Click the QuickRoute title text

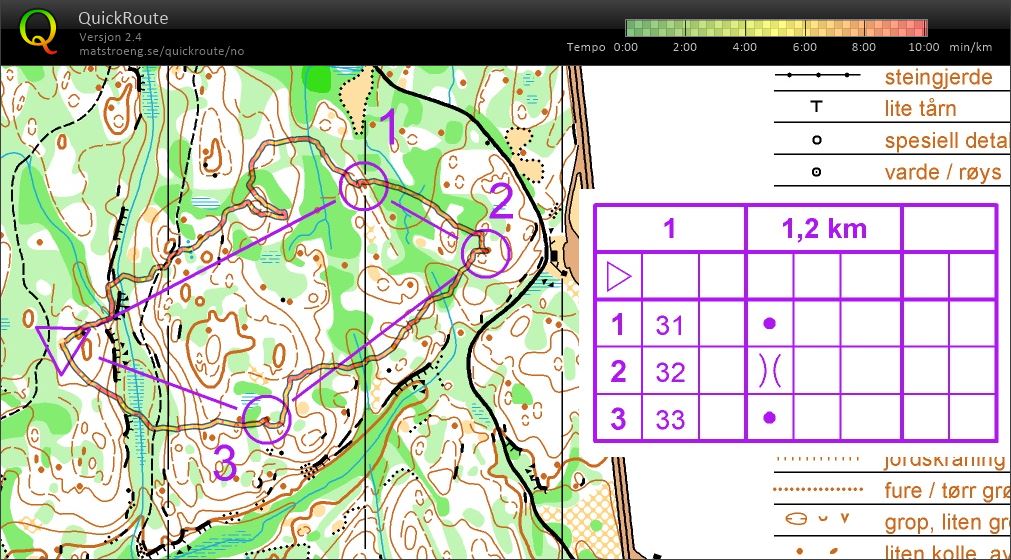123,18
